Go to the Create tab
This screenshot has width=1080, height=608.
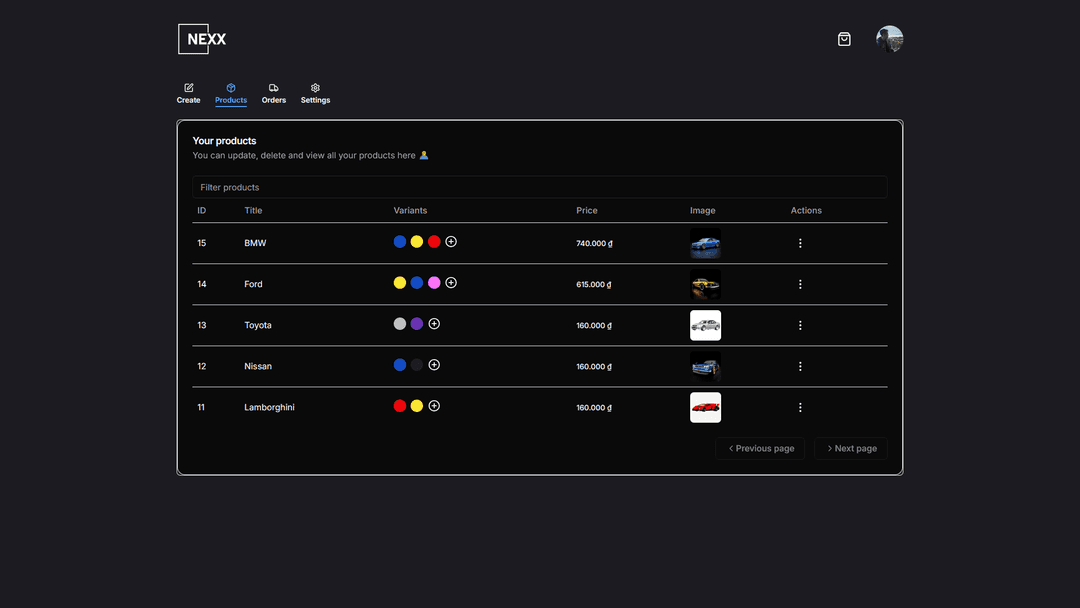[x=188, y=94]
